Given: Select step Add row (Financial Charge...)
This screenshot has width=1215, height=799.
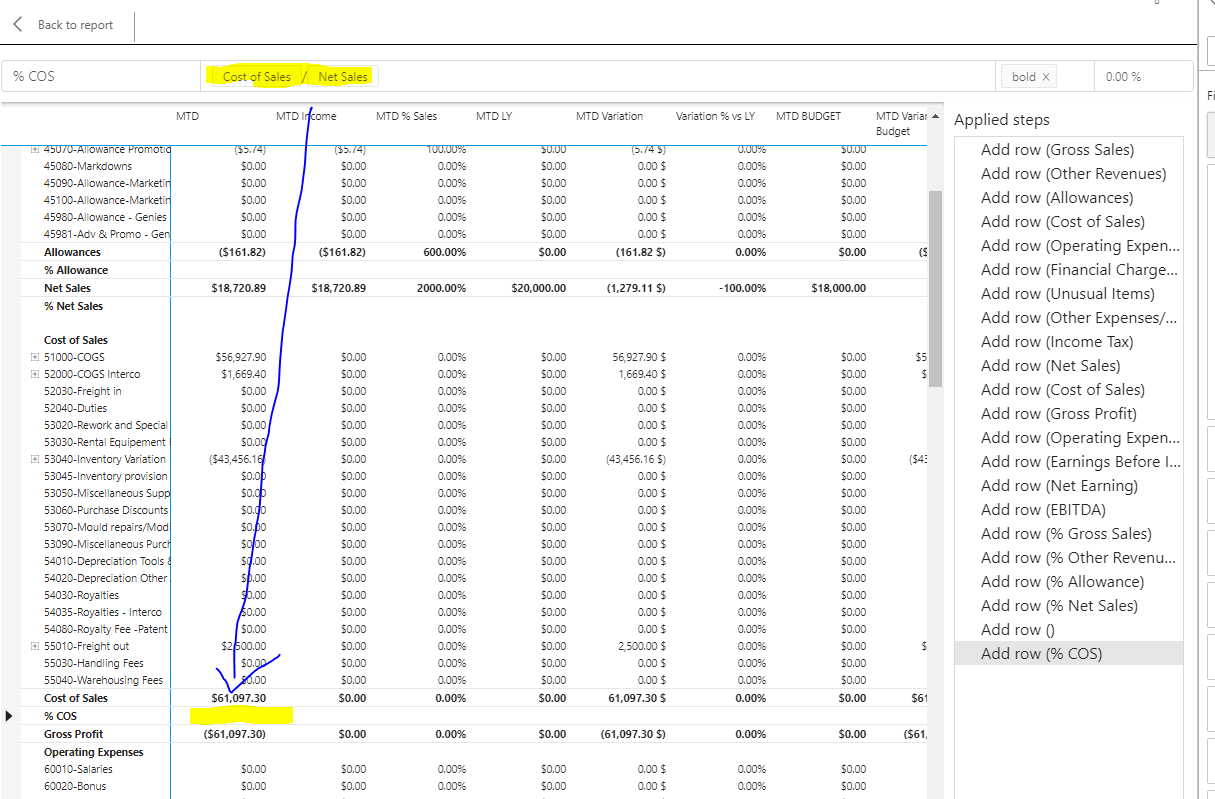Looking at the screenshot, I should point(1080,270).
